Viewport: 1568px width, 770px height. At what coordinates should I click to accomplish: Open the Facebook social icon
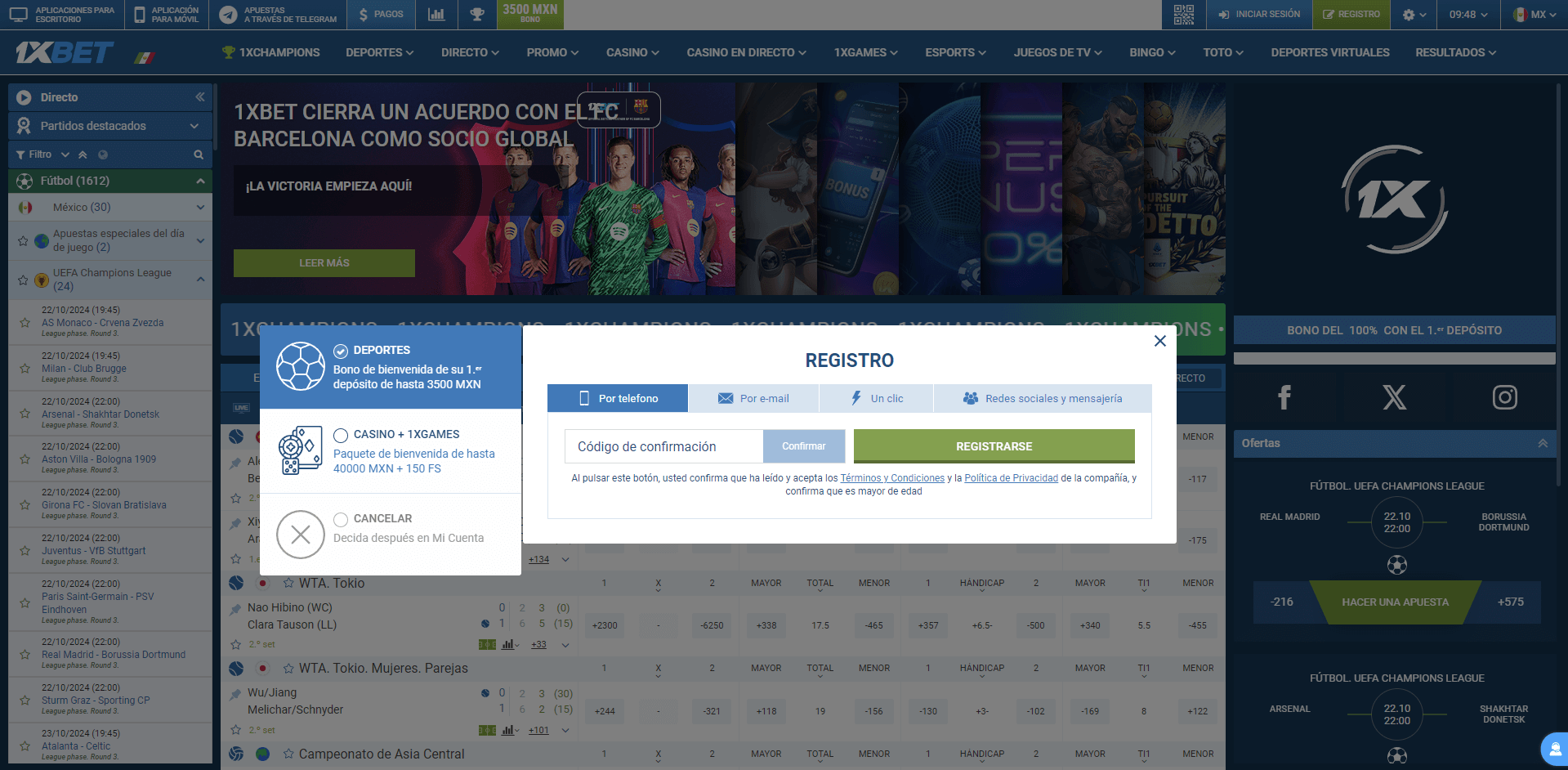[x=1284, y=397]
